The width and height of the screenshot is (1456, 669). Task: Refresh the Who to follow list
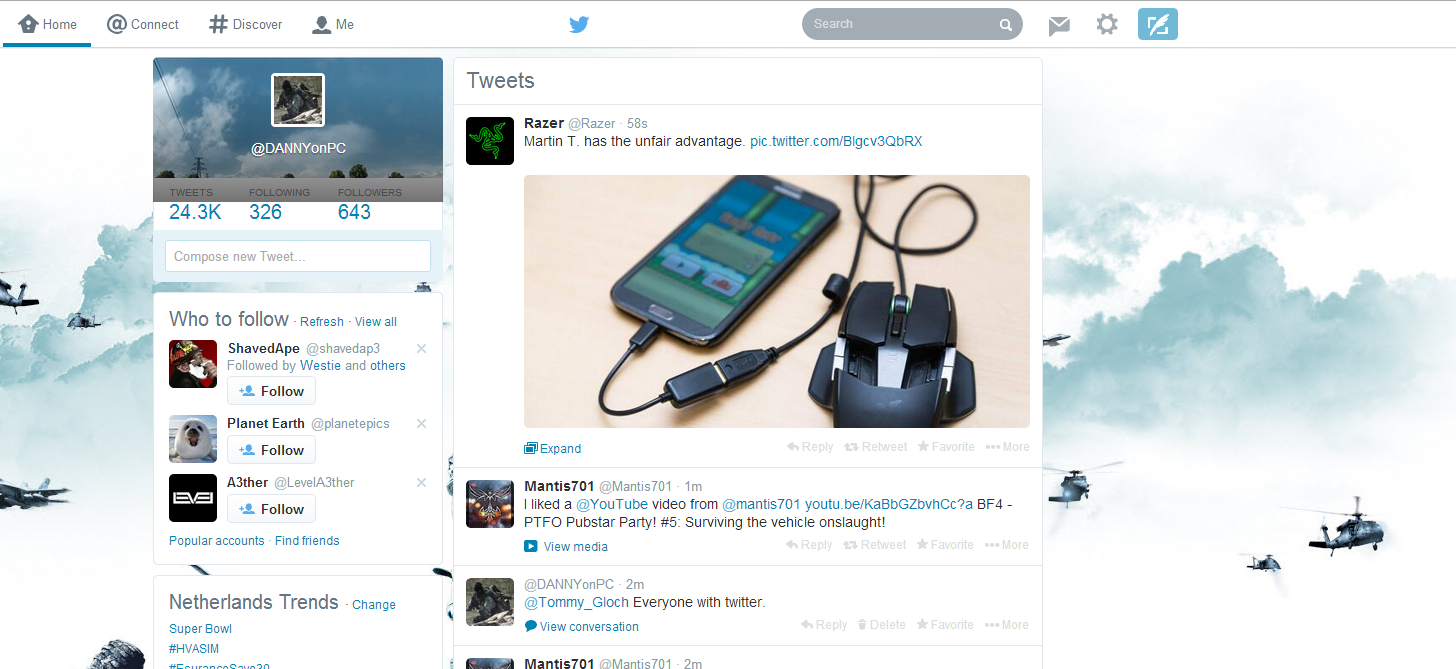click(321, 322)
